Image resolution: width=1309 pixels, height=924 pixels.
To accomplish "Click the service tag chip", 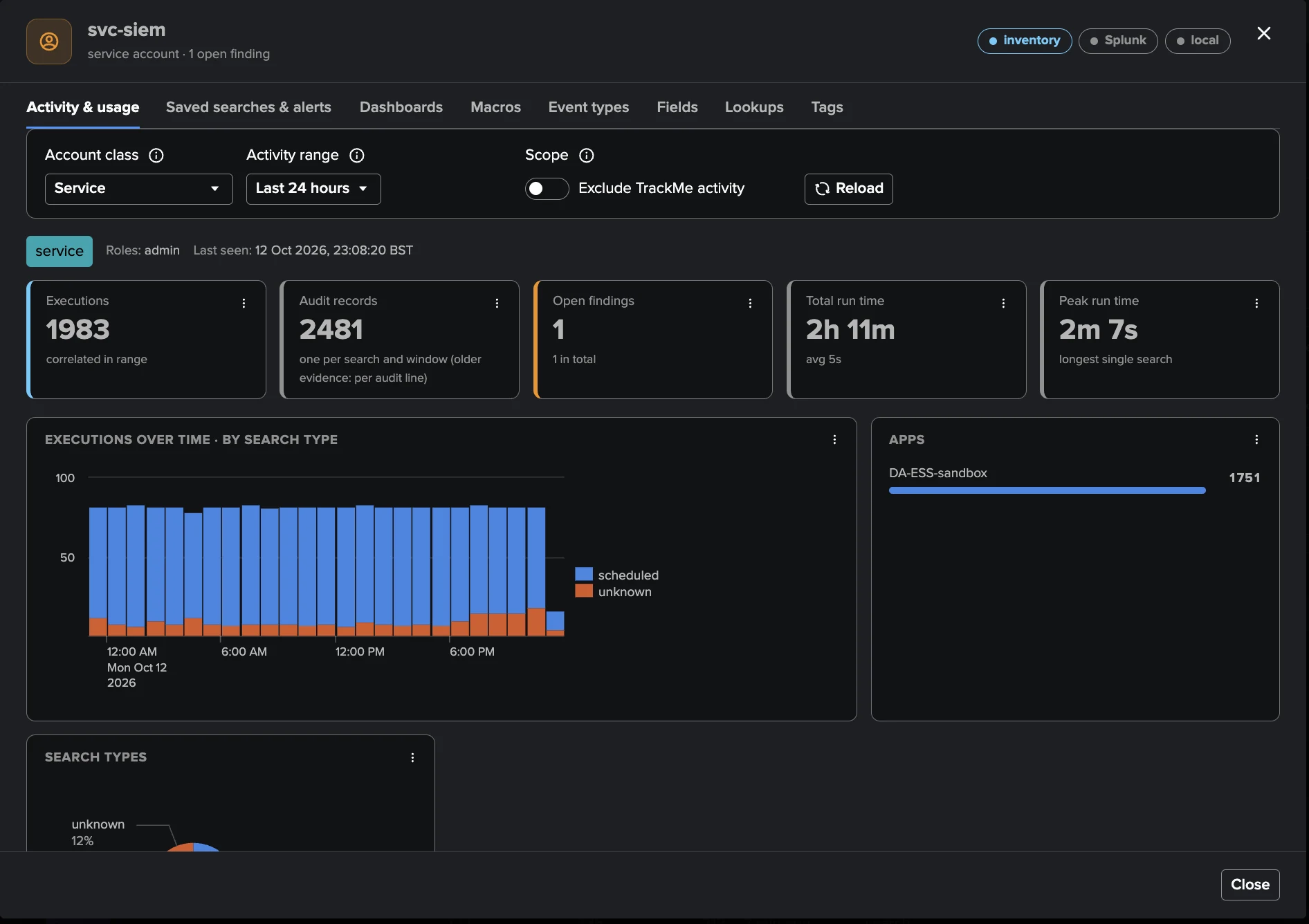I will click(59, 251).
